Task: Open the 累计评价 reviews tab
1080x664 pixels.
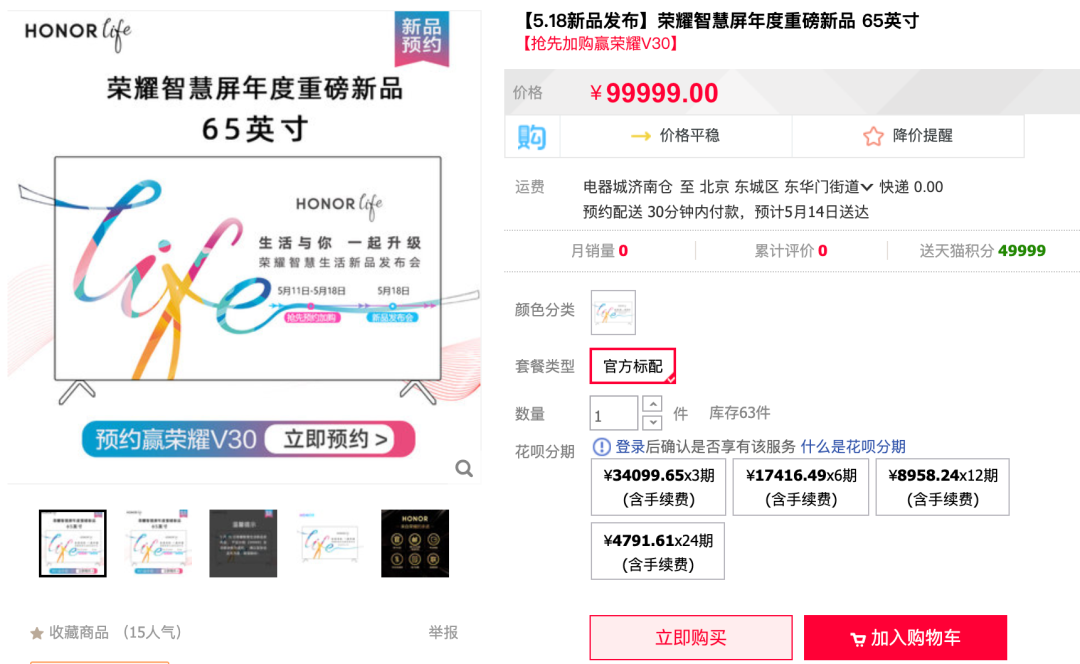Action: [791, 251]
